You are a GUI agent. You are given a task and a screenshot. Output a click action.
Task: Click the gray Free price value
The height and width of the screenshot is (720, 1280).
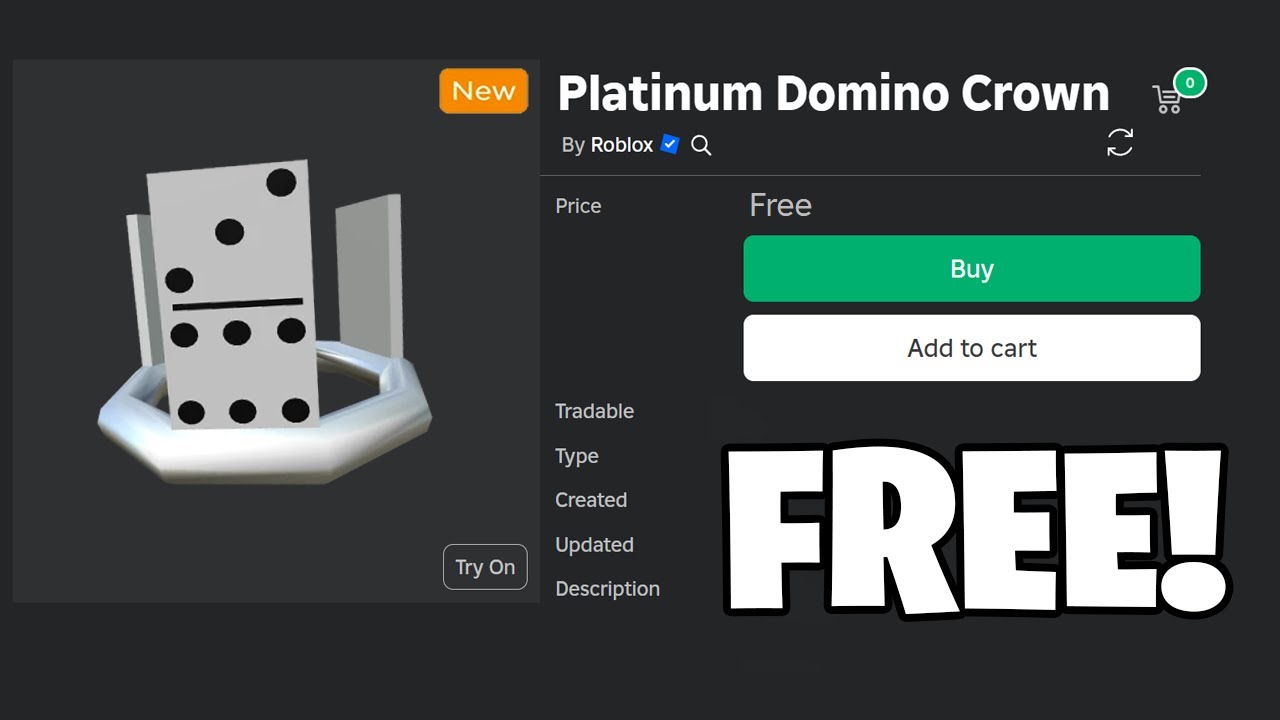coord(780,205)
